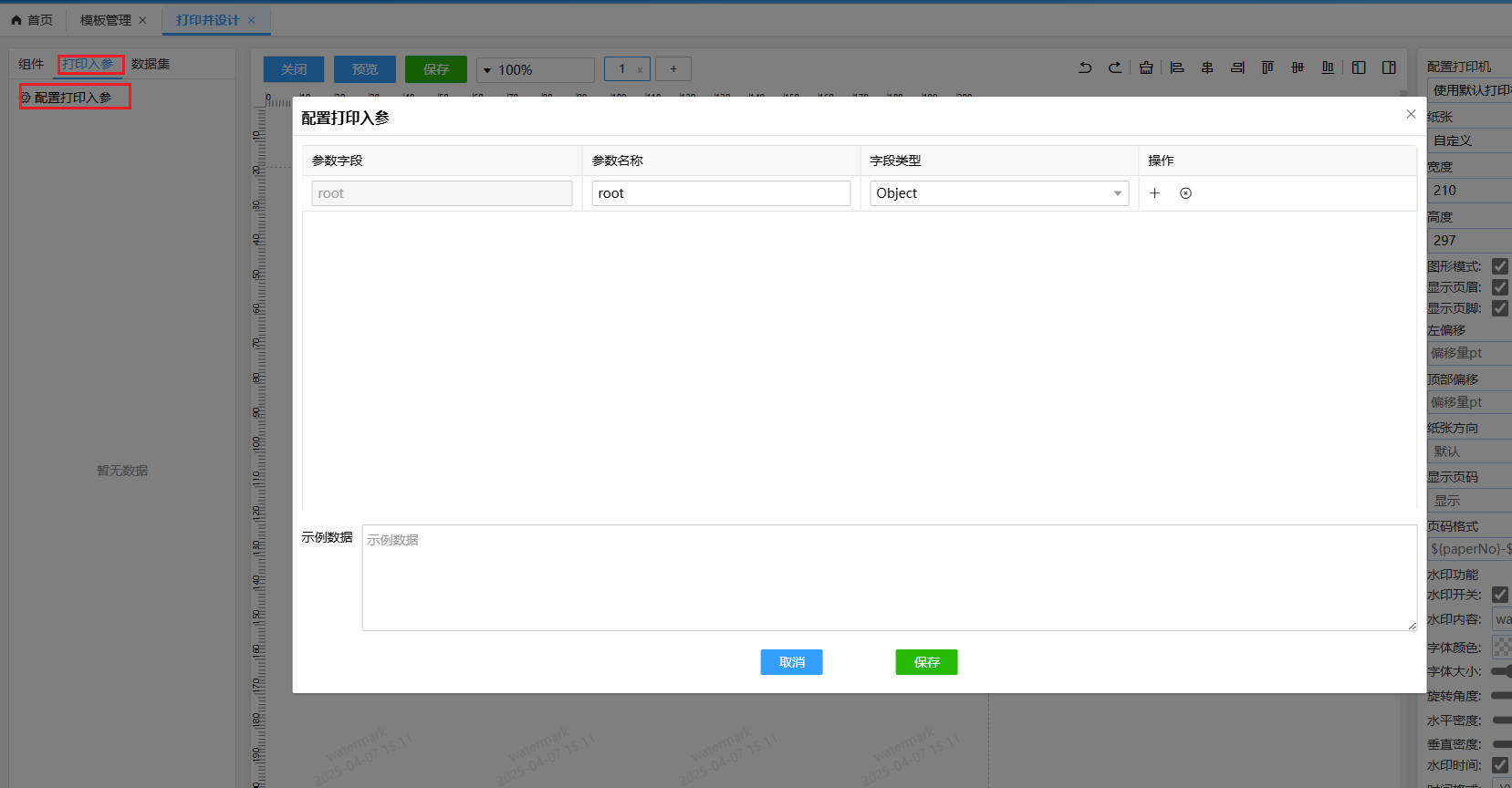This screenshot has height=788, width=1512.
Task: Add a parameter row with plus icon
Action: coord(1154,193)
